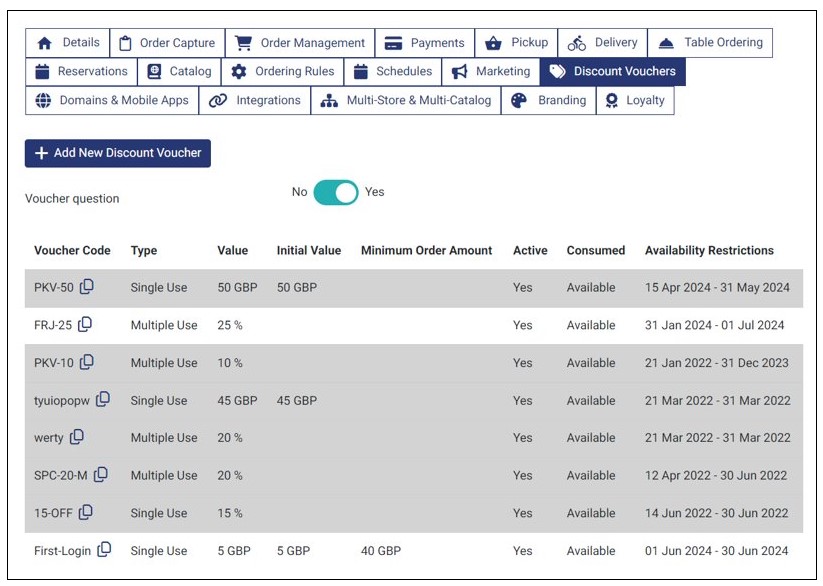
Task: Click the shopping cart icon on Order Management
Action: pos(243,43)
